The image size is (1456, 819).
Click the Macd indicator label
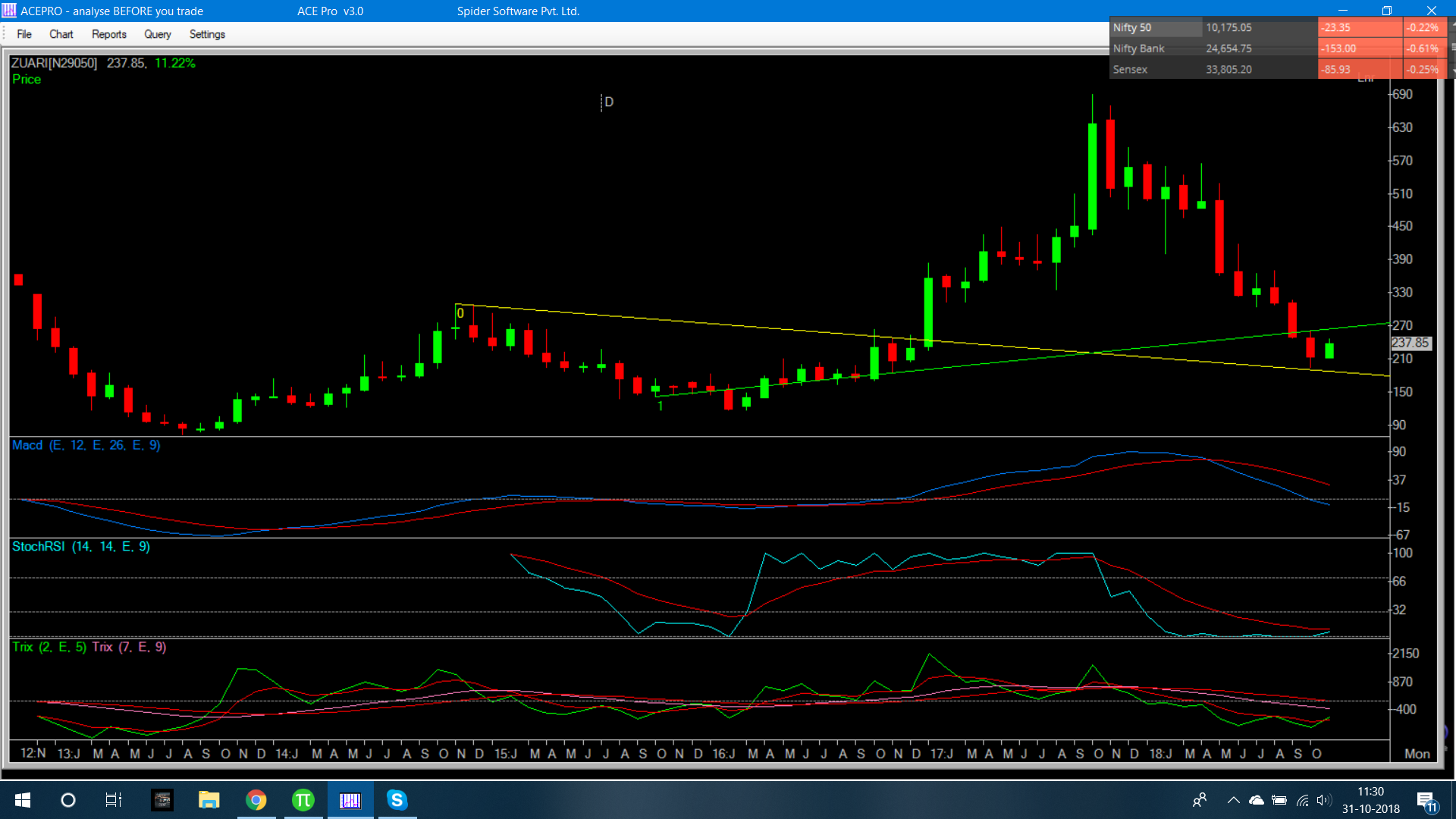pos(27,445)
